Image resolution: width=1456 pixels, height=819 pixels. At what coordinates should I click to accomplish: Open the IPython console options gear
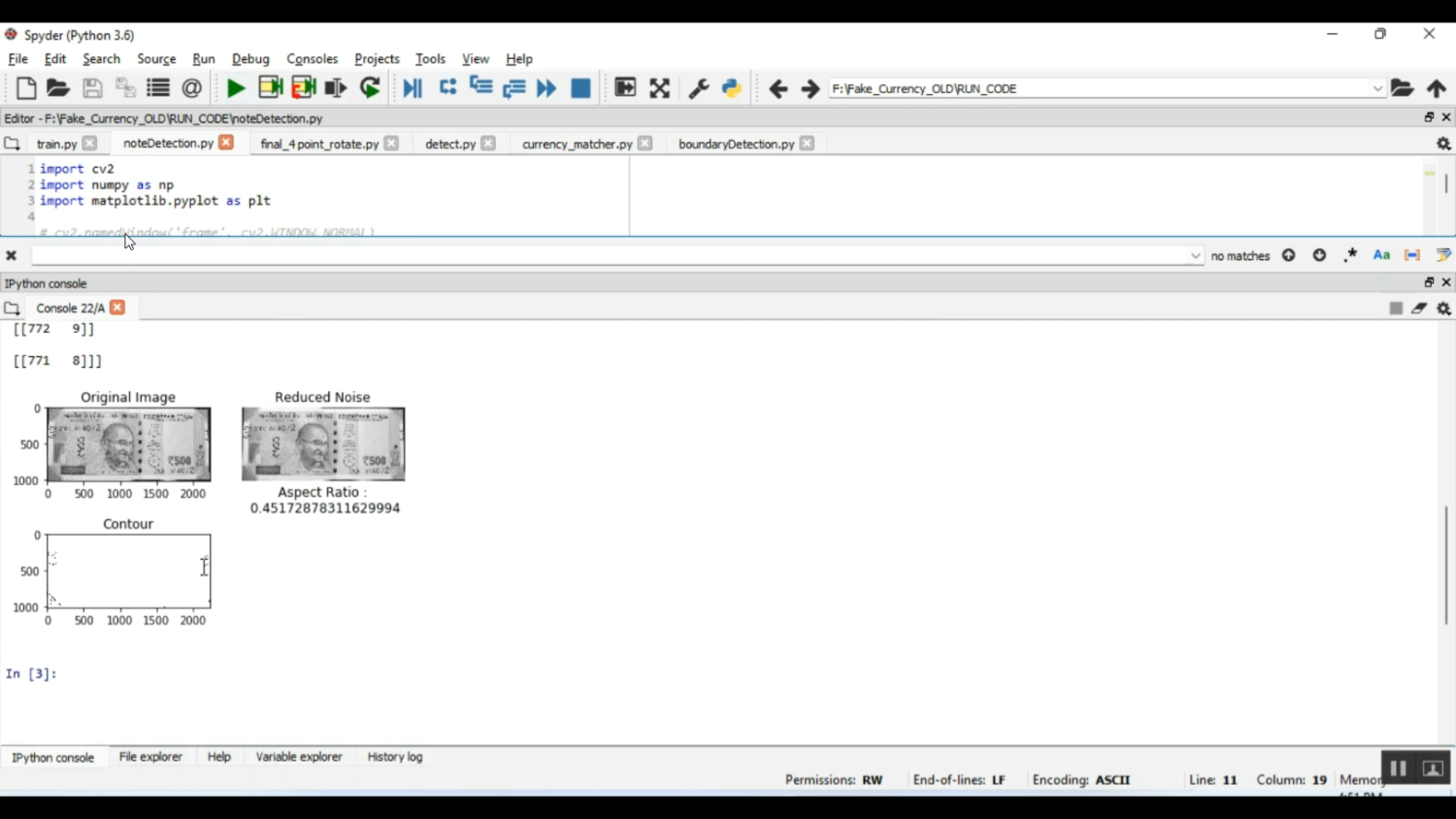1443,309
